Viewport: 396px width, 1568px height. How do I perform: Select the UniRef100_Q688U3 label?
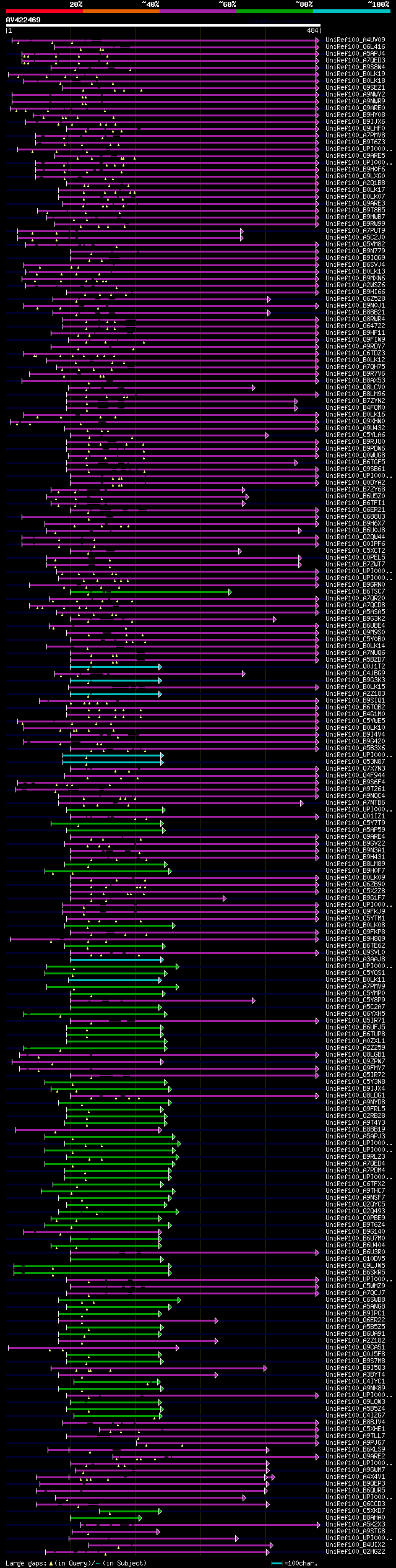355,517
